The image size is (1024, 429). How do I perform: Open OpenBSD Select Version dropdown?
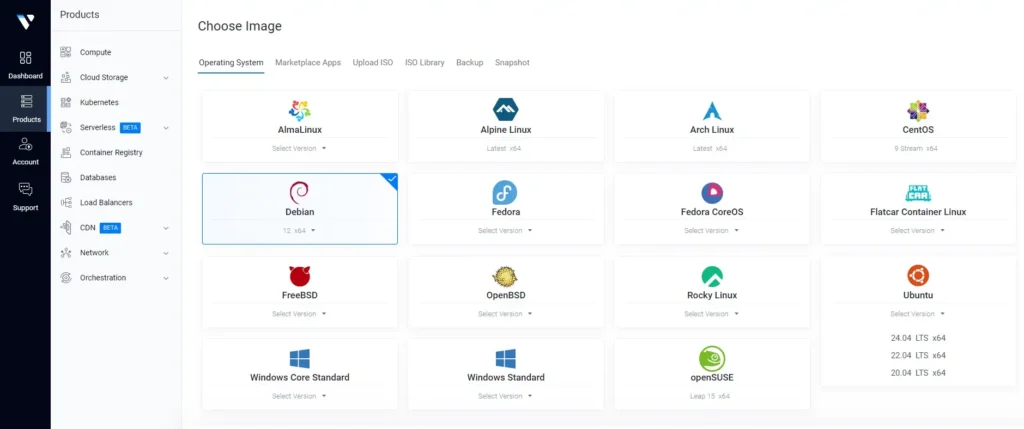pos(505,313)
